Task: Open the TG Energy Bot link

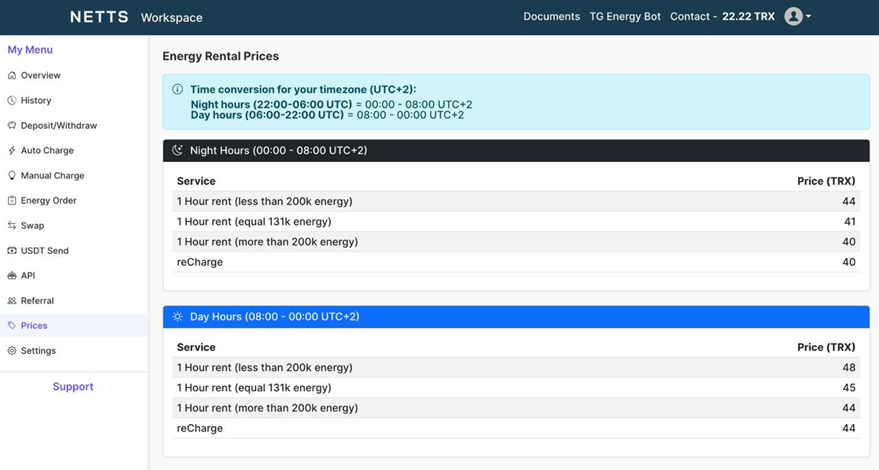Action: click(x=625, y=17)
